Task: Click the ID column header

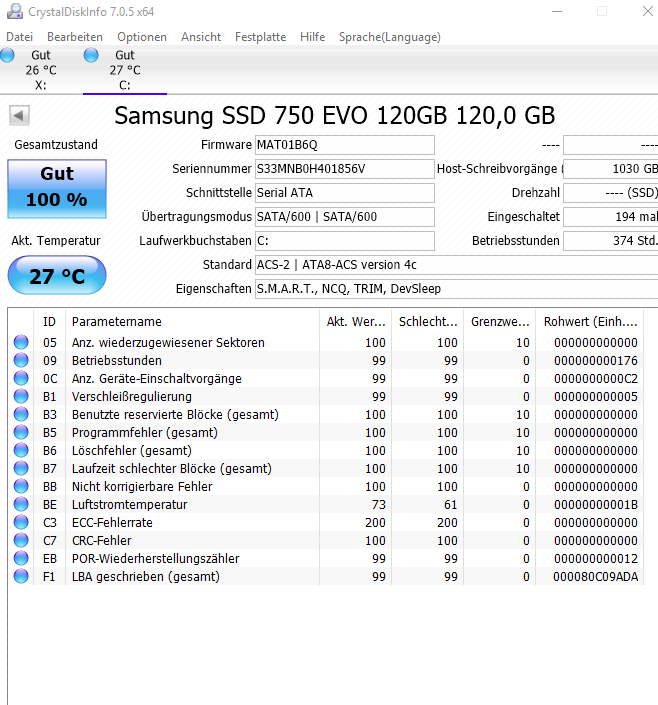Action: click(49, 321)
